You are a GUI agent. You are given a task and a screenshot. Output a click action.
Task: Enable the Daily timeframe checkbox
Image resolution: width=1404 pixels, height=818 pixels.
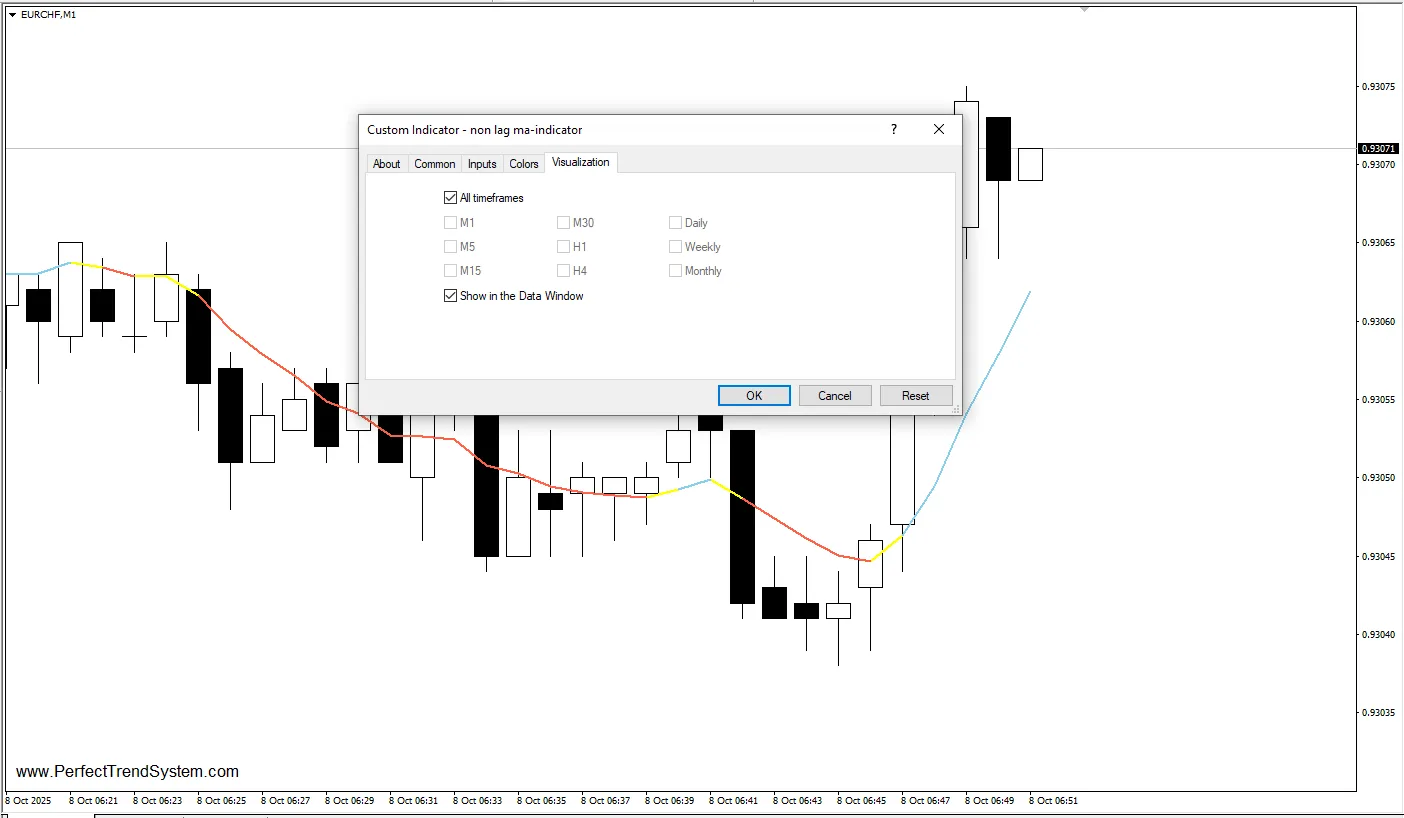click(x=676, y=223)
